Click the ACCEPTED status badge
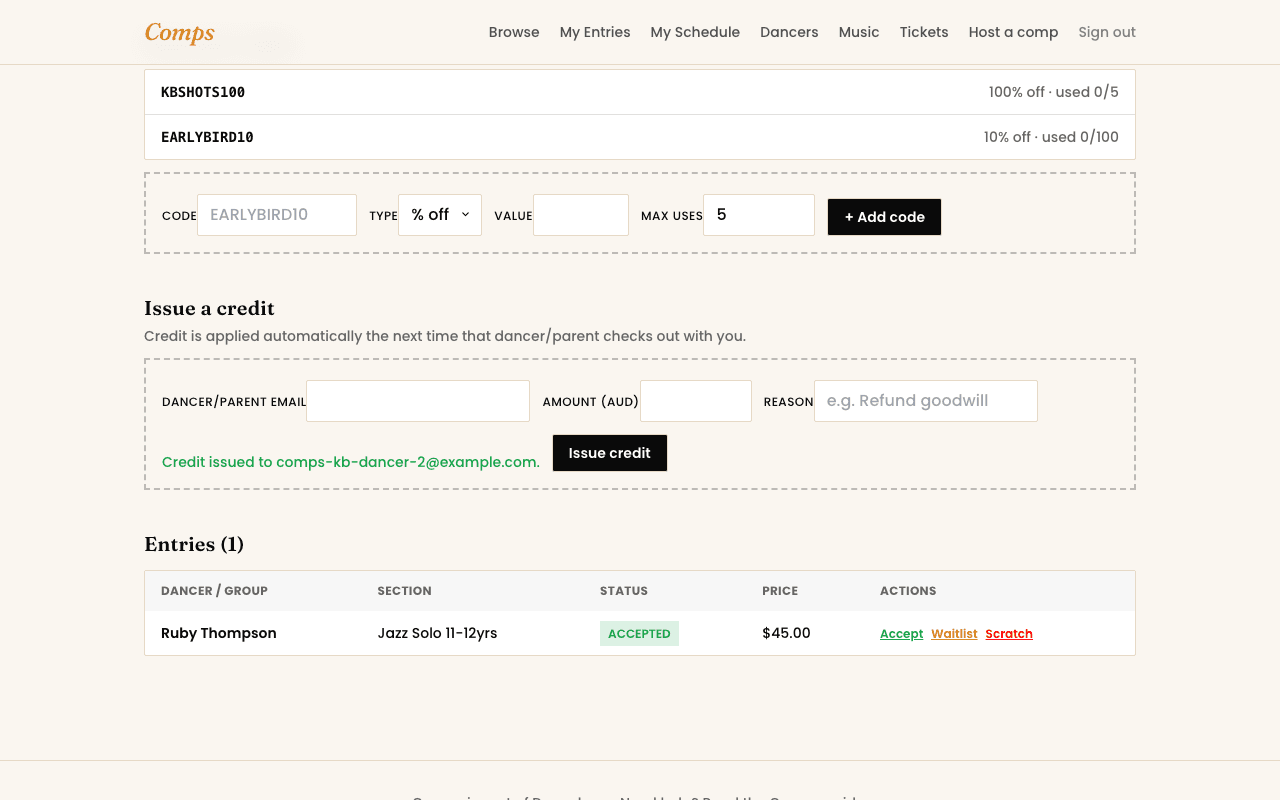 639,633
